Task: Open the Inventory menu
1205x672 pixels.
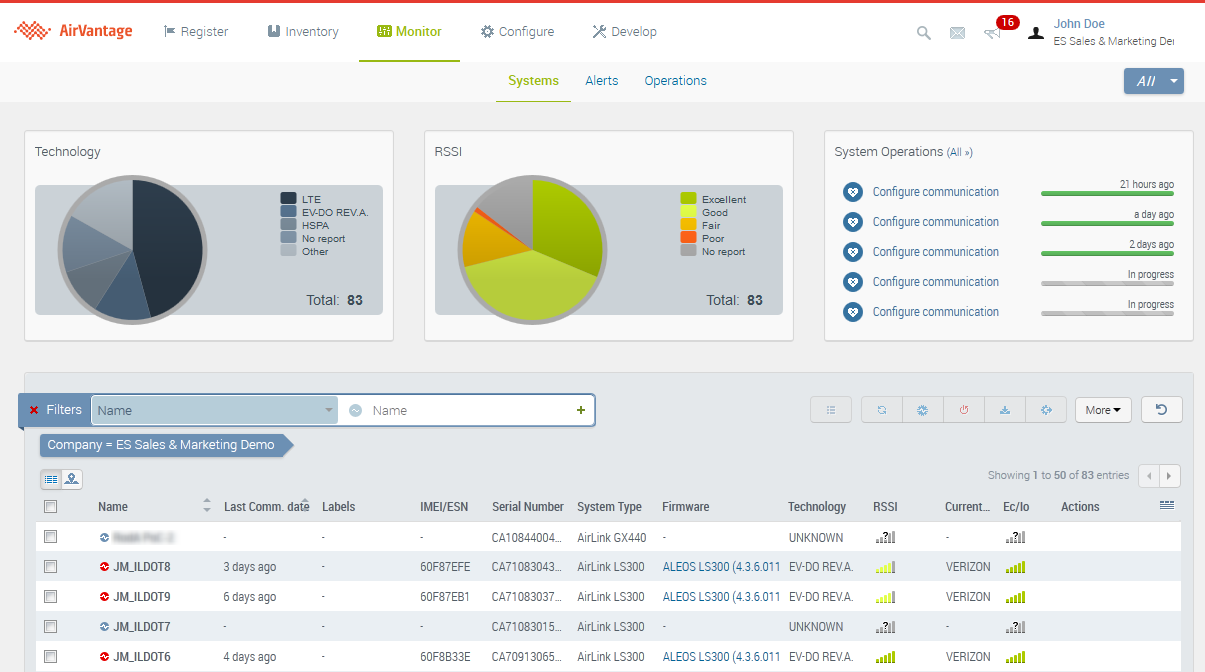Action: (303, 32)
